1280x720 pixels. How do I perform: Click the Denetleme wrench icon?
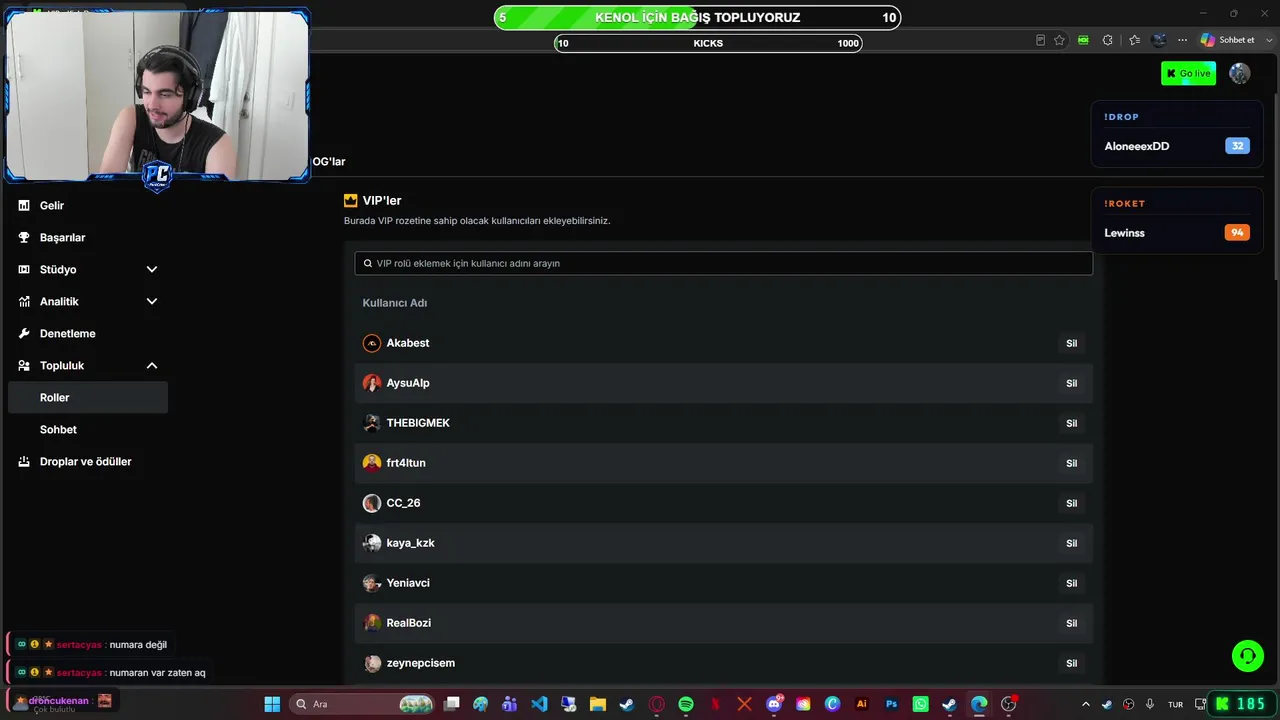[24, 333]
